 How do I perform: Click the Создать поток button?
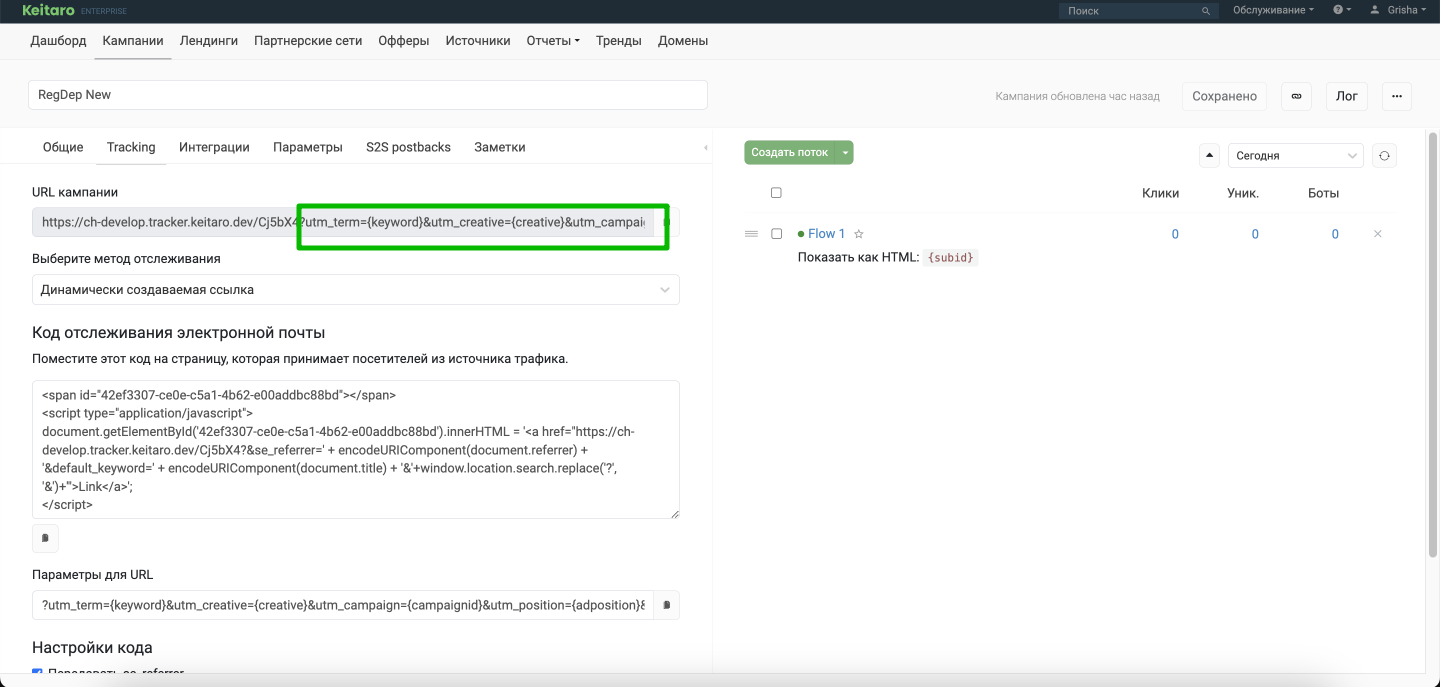point(790,153)
